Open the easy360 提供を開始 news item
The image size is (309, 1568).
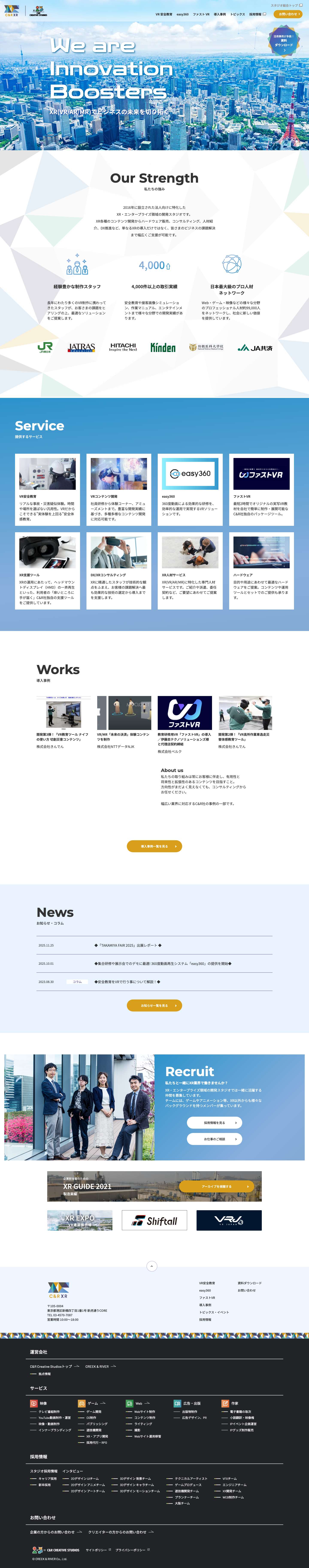tap(154, 964)
